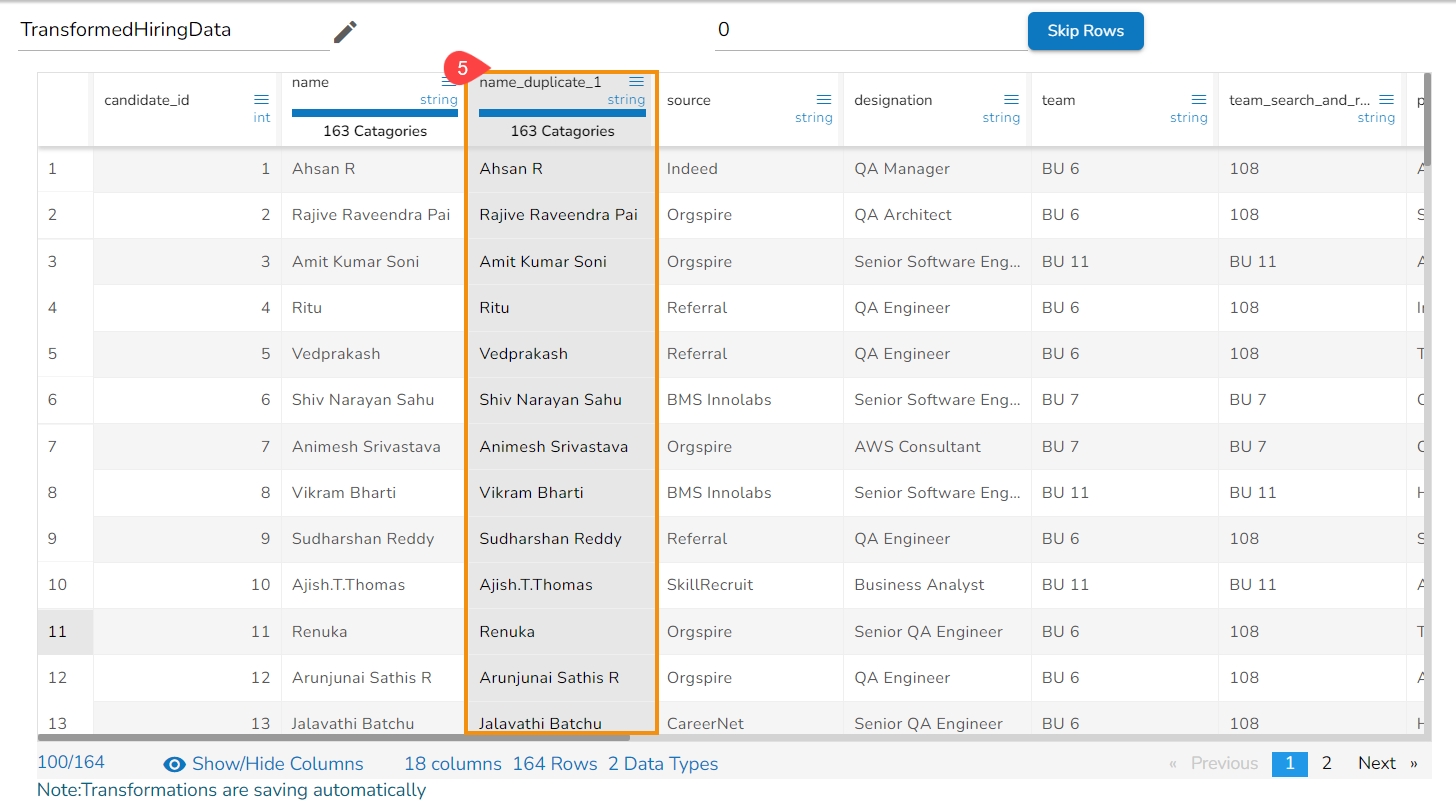
Task: Open team_search_and_r column menu icon
Action: coord(1386,100)
